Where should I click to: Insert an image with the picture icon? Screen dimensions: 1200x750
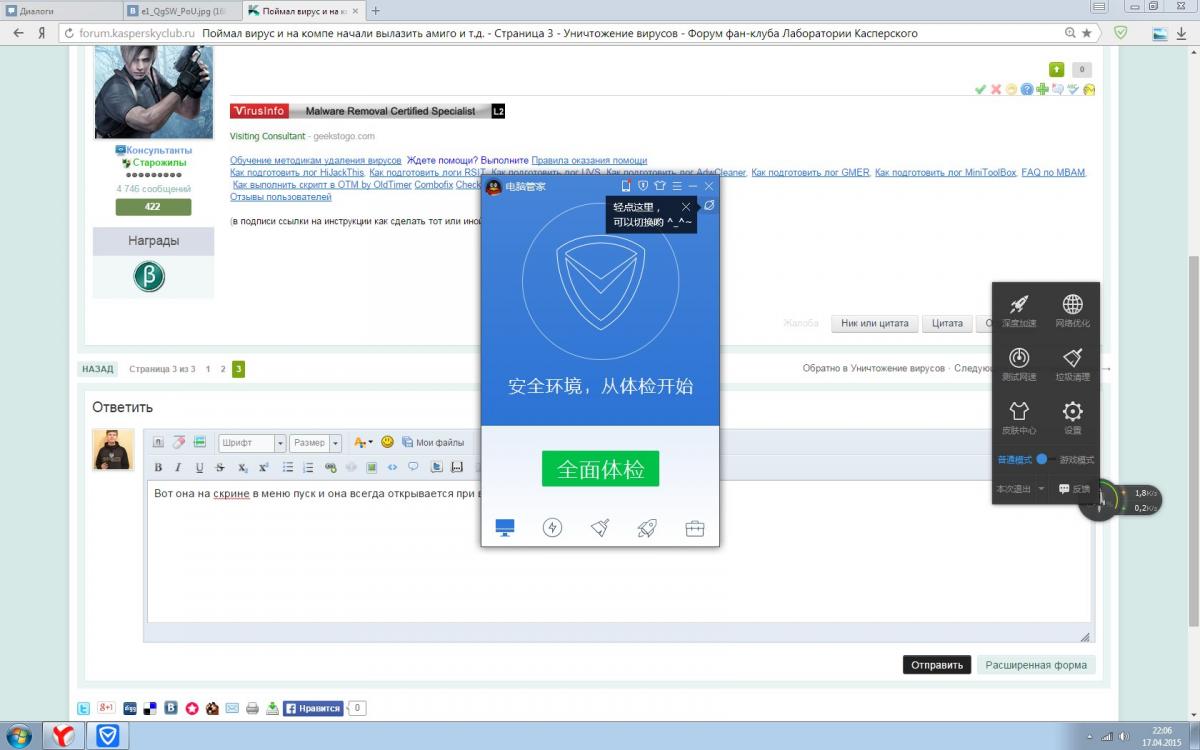click(371, 467)
